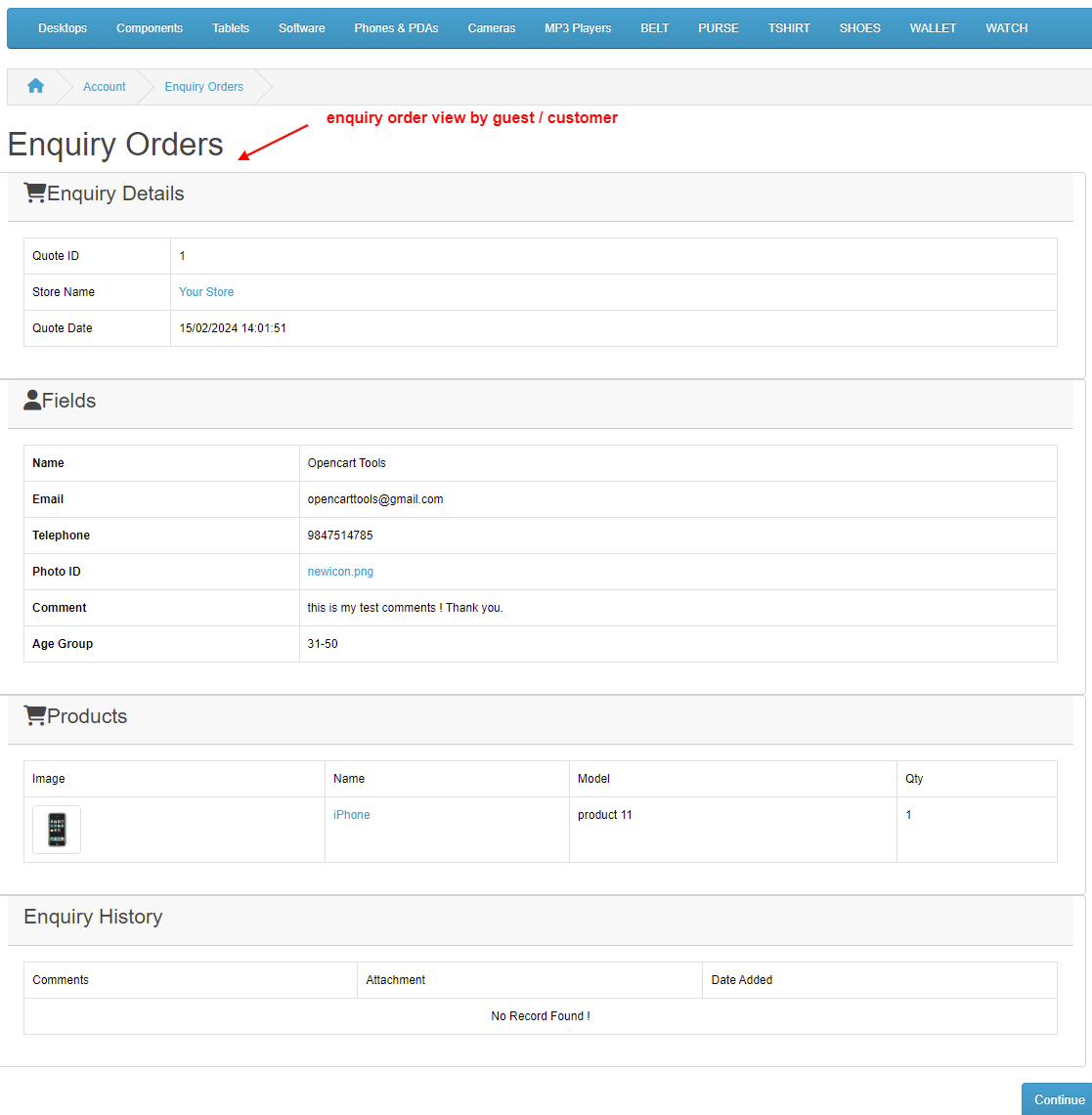Open the Cameras category
This screenshot has height=1115, width=1092.
[492, 28]
